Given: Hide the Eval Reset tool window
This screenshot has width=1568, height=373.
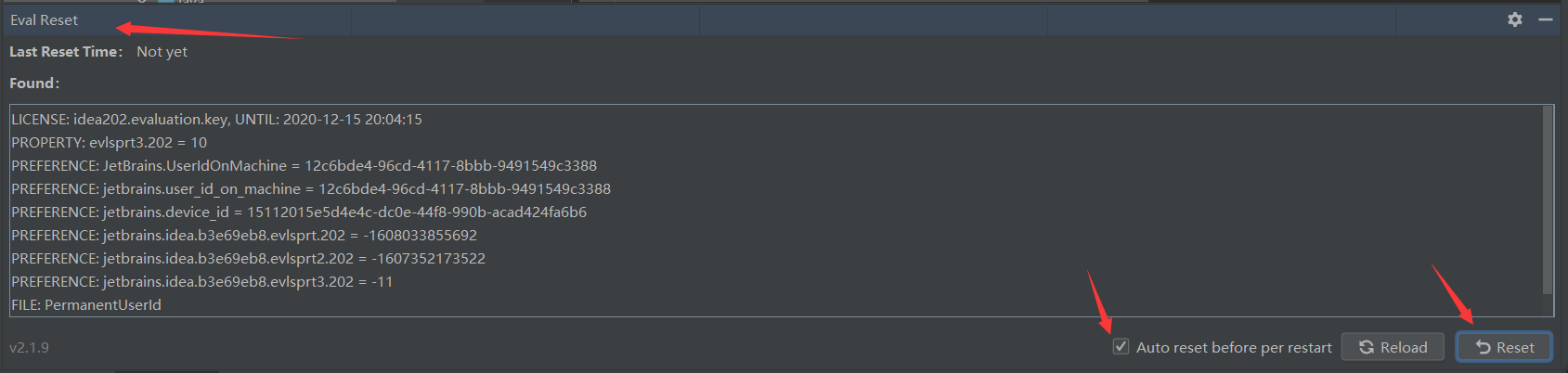Looking at the screenshot, I should pyautogui.click(x=1546, y=19).
